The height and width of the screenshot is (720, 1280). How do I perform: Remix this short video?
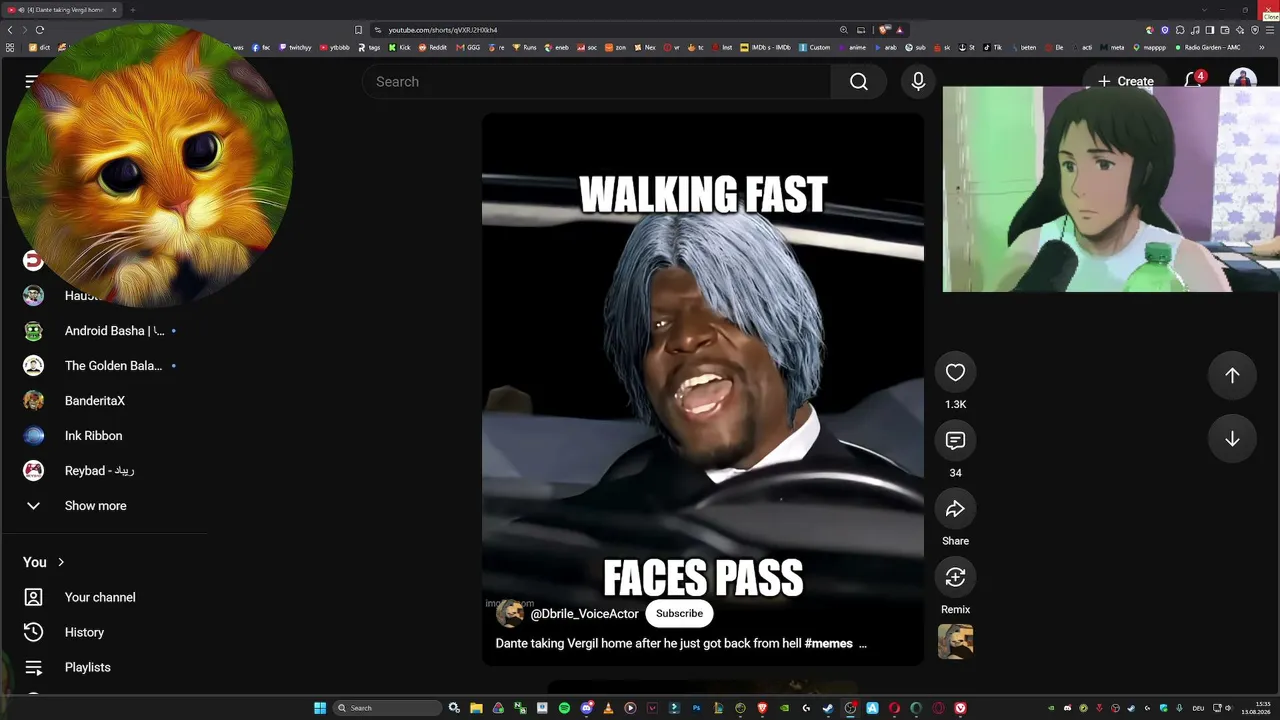[x=955, y=577]
